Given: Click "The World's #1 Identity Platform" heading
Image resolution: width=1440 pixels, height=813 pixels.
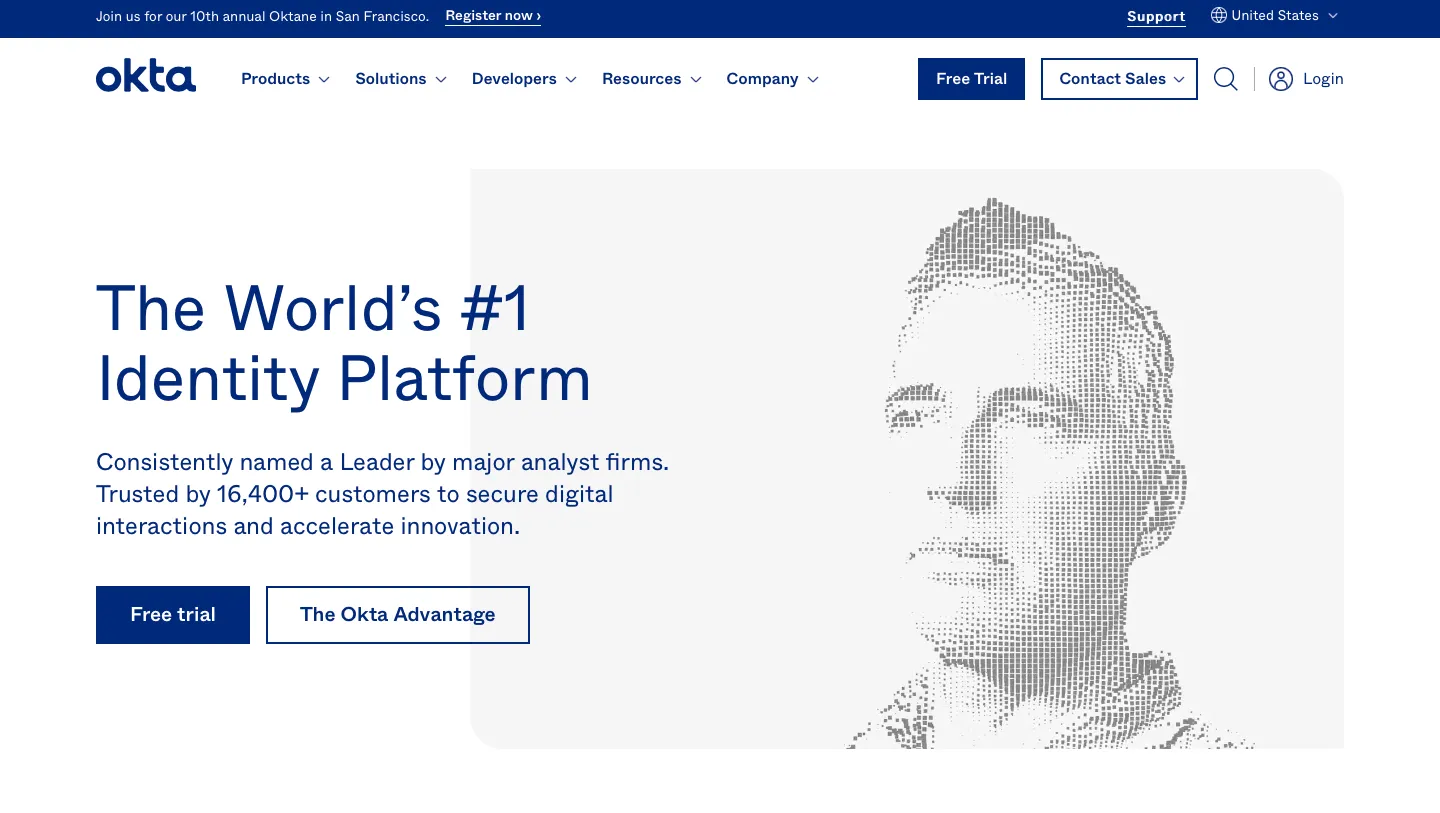Looking at the screenshot, I should click(x=344, y=343).
